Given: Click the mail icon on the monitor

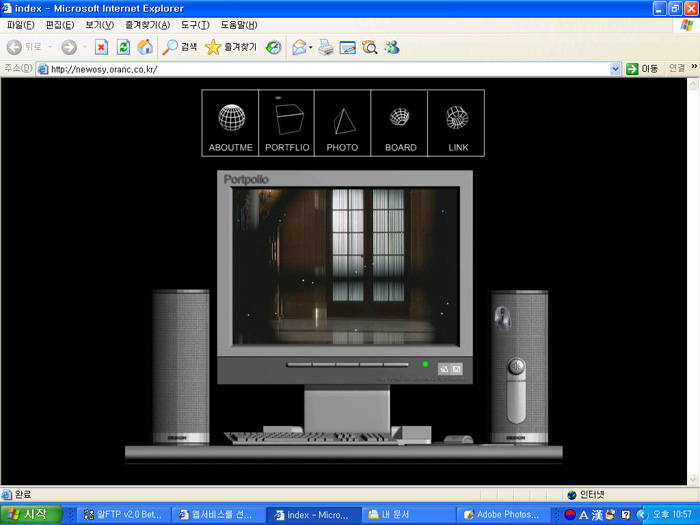Looking at the screenshot, I should tap(457, 370).
